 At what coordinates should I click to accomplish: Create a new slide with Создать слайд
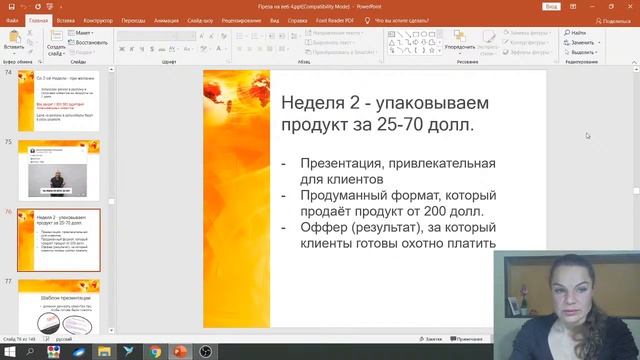click(x=56, y=43)
